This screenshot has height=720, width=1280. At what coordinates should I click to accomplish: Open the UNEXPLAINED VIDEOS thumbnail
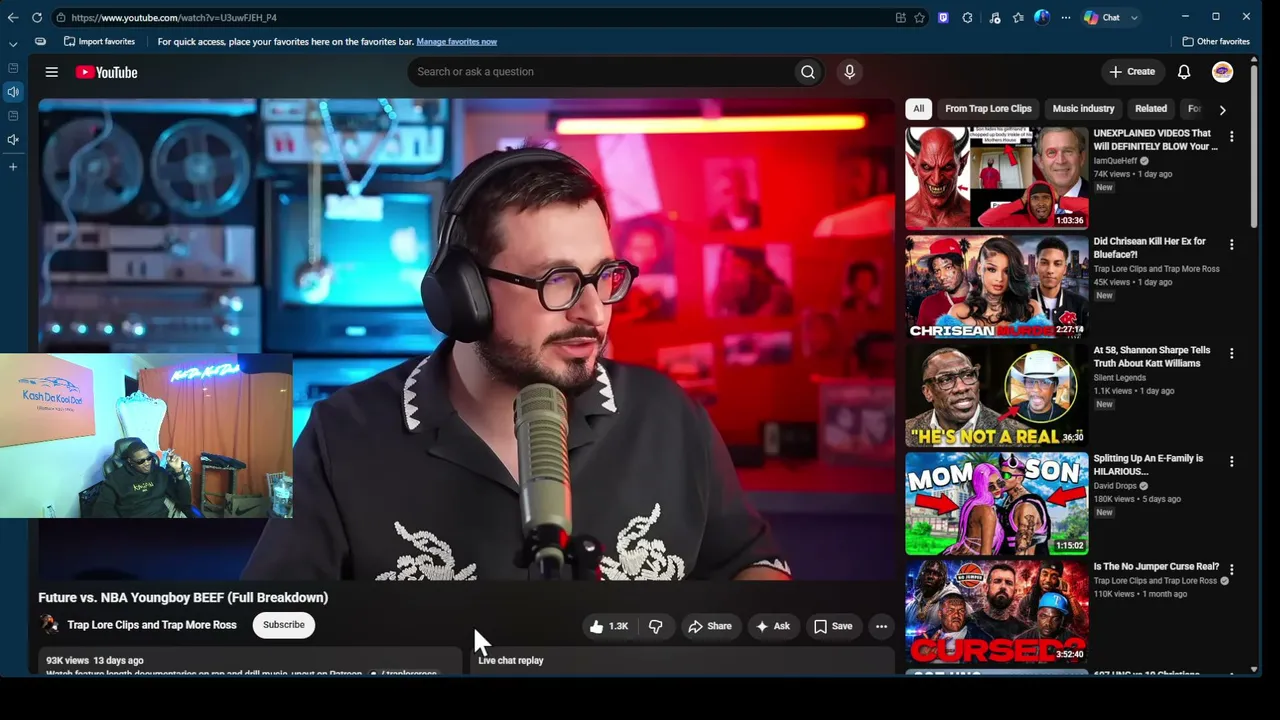click(x=997, y=178)
